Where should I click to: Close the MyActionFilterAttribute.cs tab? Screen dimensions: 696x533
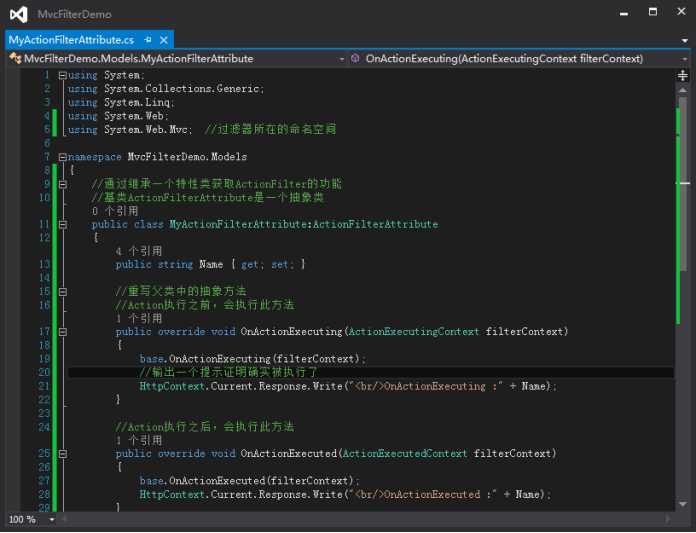pyautogui.click(x=164, y=40)
